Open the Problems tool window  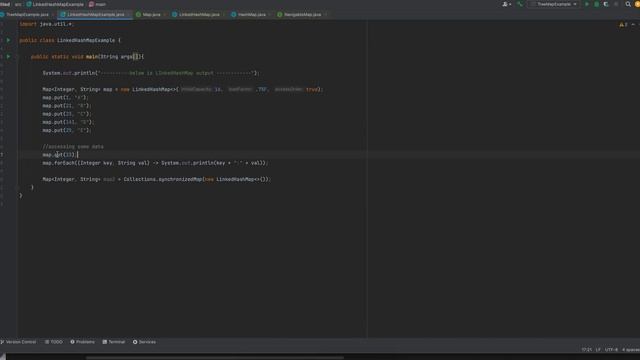pos(82,342)
